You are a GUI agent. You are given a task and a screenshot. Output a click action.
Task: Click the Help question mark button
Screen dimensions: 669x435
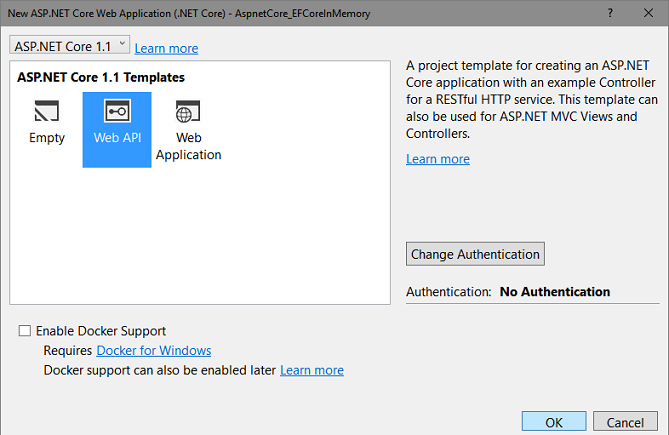[610, 13]
